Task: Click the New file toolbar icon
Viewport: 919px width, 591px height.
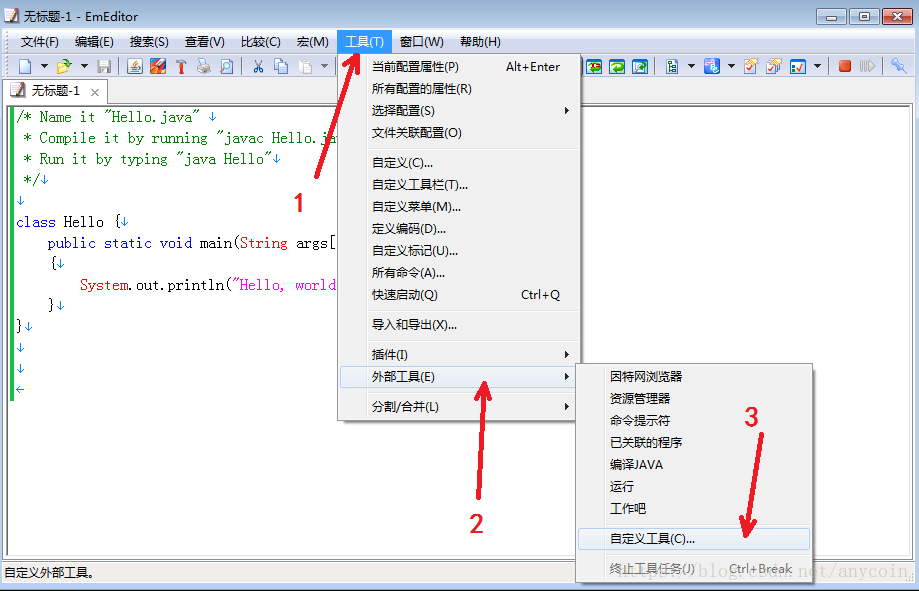Action: coord(26,66)
